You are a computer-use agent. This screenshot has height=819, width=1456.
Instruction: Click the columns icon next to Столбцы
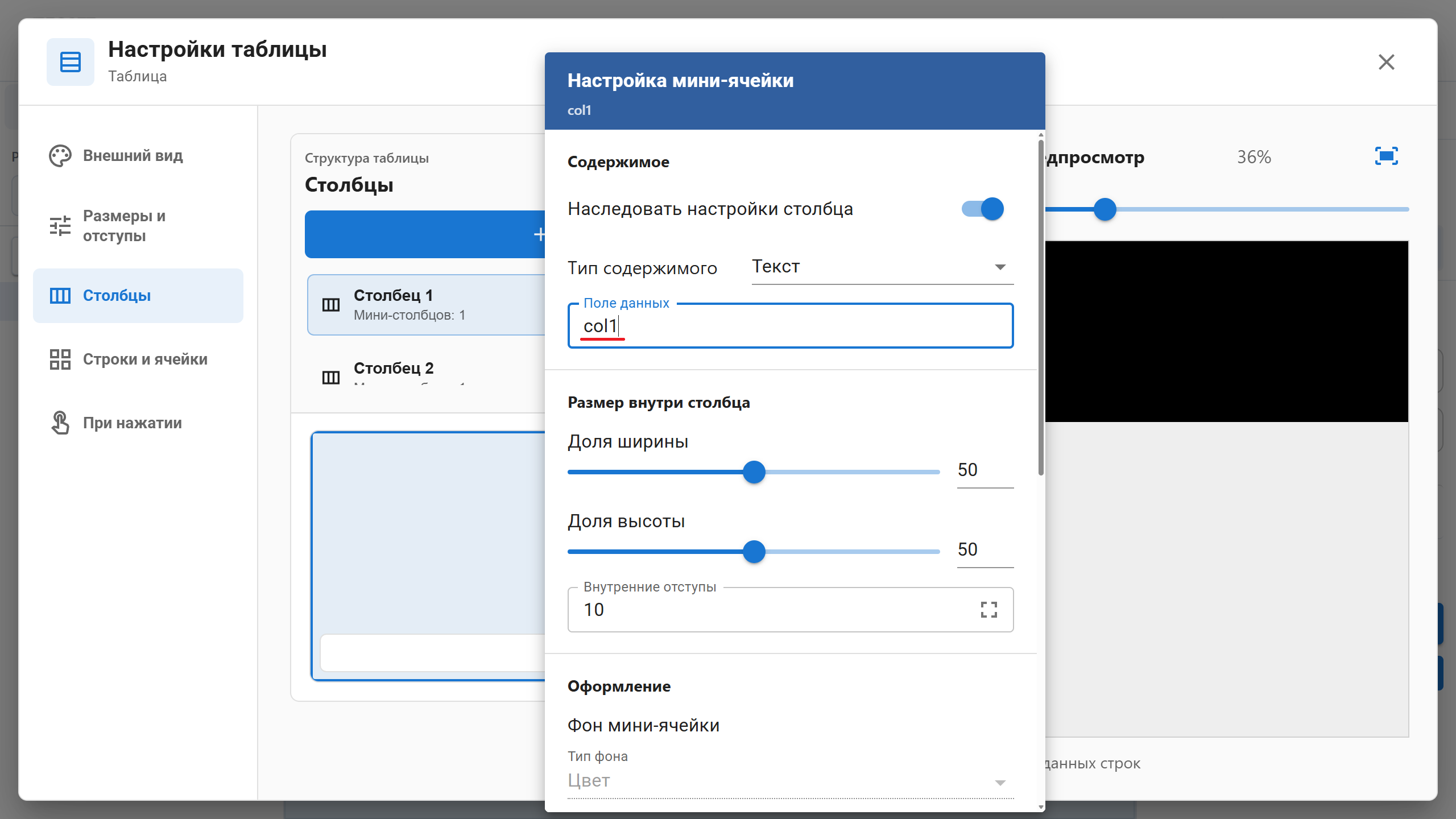[60, 296]
